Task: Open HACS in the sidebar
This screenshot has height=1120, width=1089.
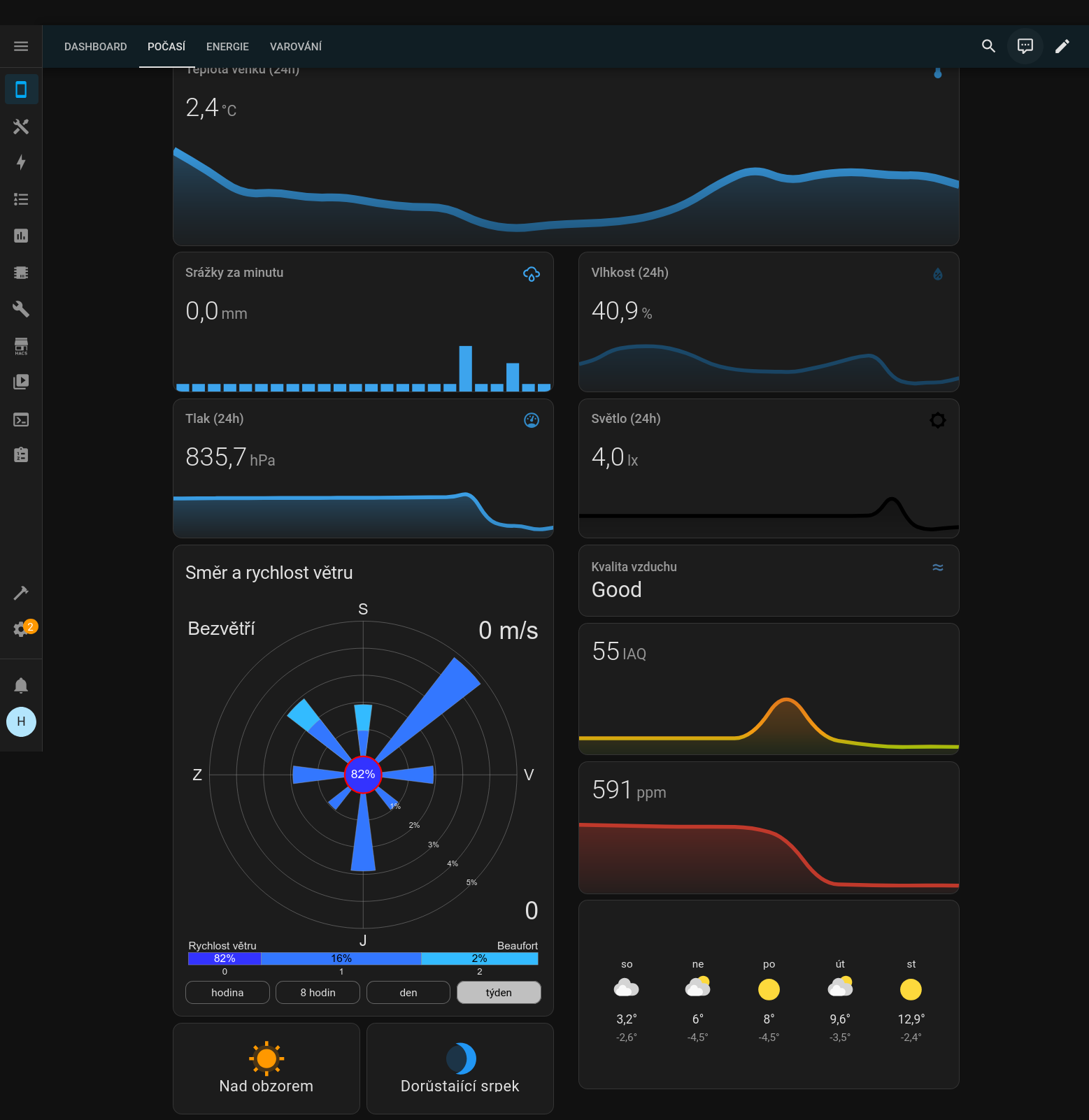Action: (21, 345)
